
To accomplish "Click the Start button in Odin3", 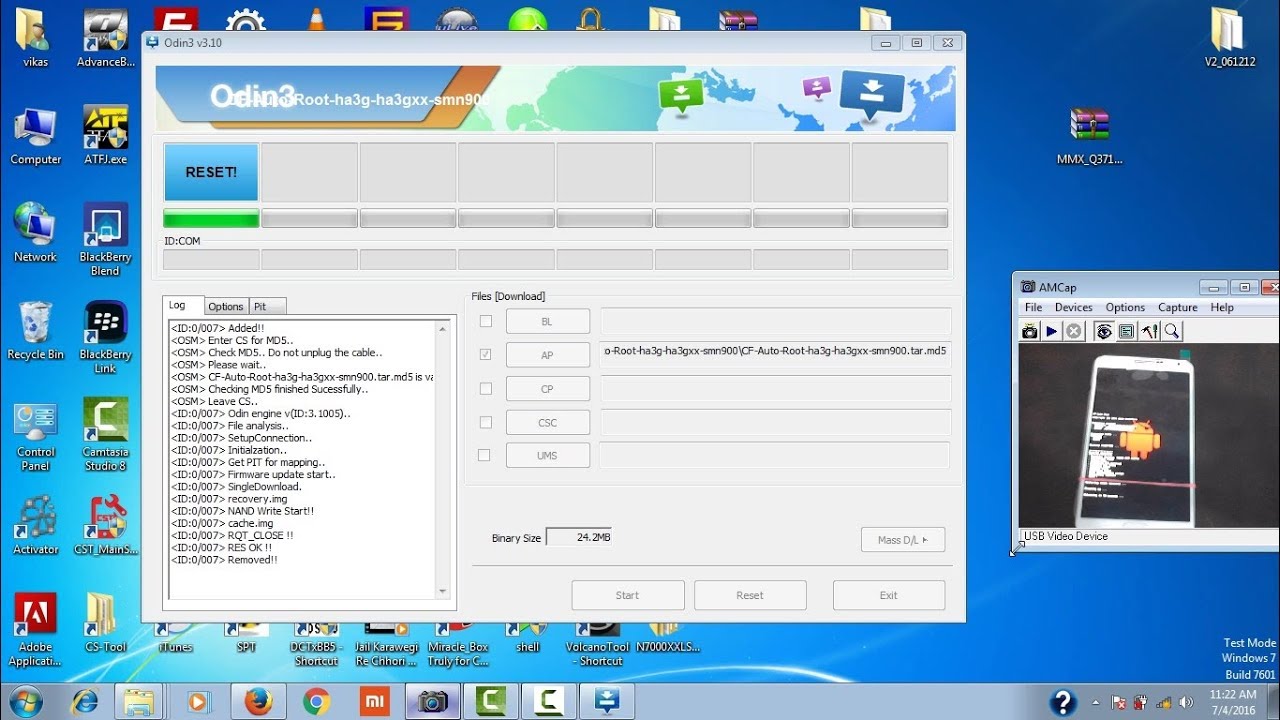I will 628,595.
